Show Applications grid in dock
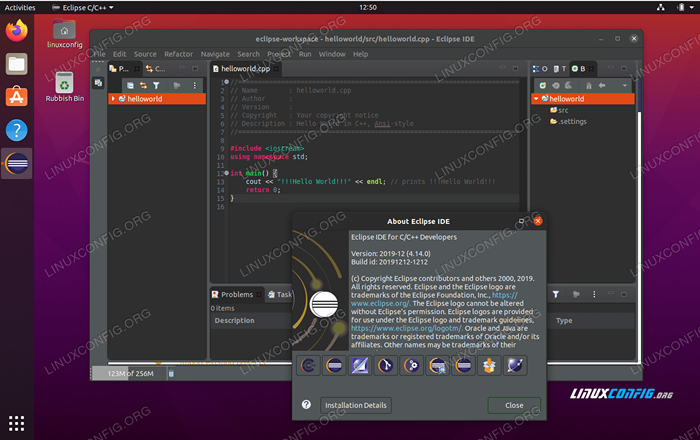Viewport: 700px width, 440px height. click(x=17, y=423)
